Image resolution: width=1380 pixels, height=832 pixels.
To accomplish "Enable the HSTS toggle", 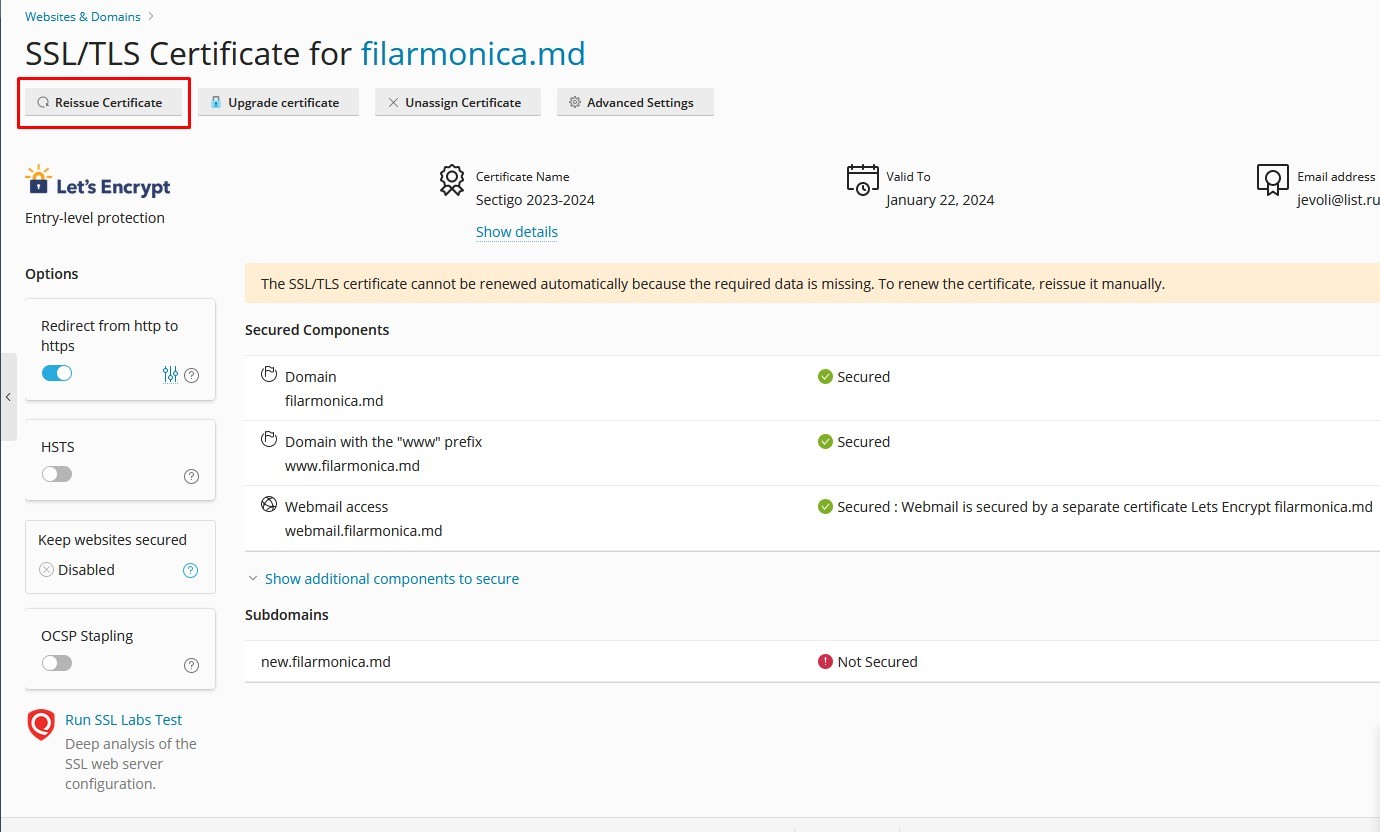I will point(57,474).
